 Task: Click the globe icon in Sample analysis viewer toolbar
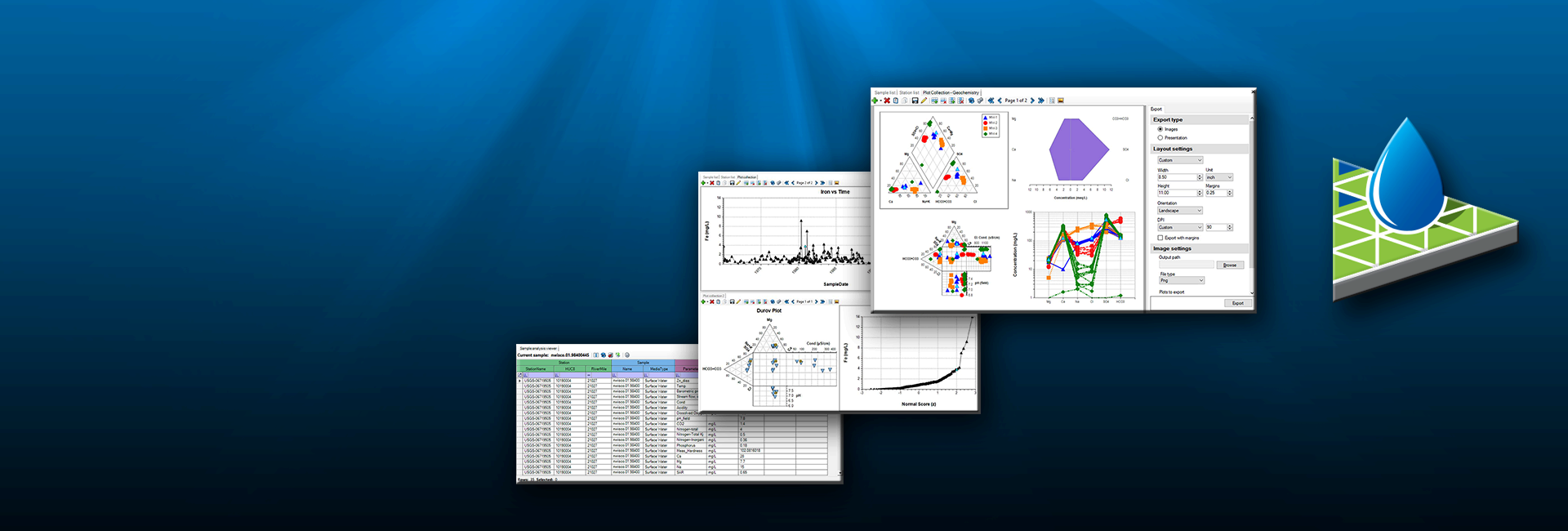[x=604, y=355]
